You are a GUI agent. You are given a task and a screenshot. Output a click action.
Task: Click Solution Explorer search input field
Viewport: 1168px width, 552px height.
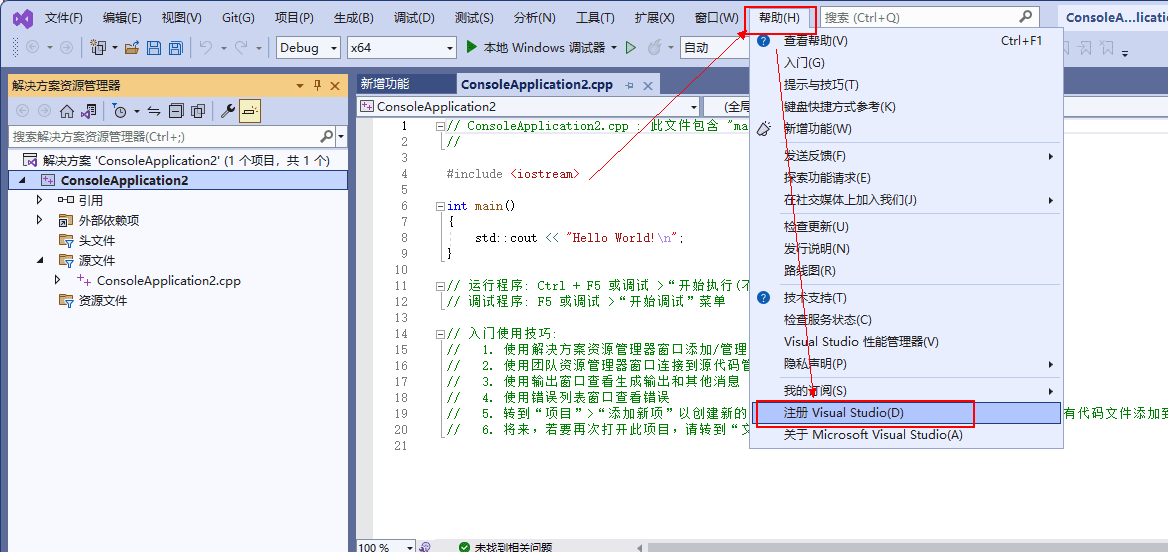[x=164, y=137]
